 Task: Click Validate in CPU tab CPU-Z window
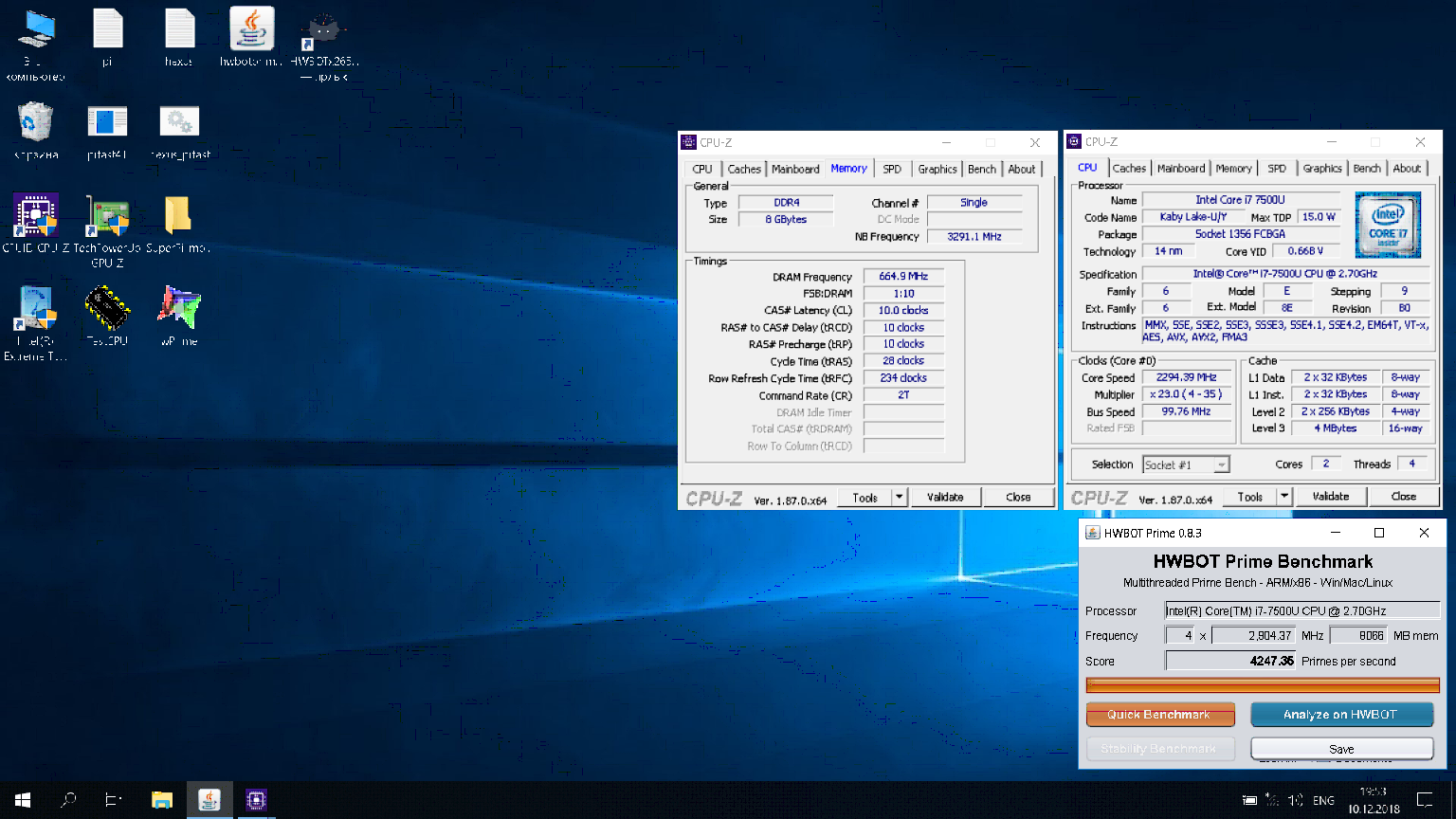pyautogui.click(x=1330, y=496)
